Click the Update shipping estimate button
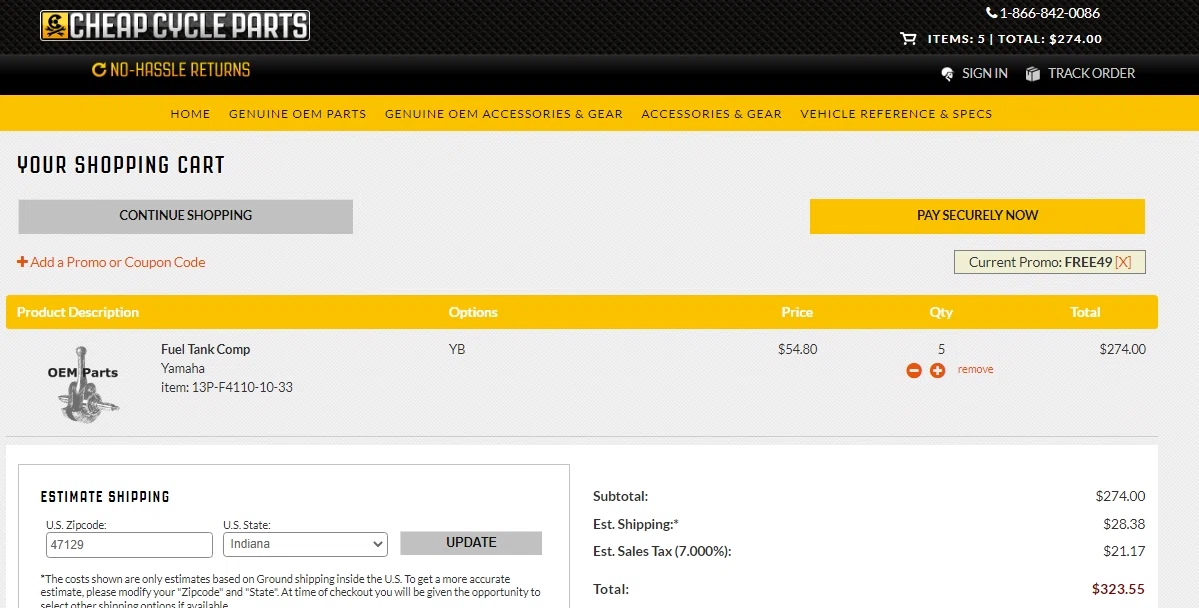The height and width of the screenshot is (608, 1199). tap(471, 543)
